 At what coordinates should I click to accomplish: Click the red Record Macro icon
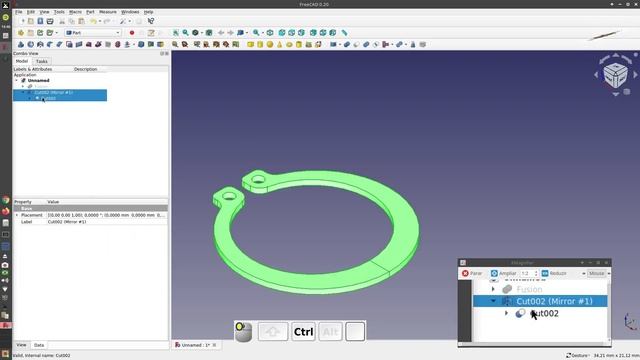(132, 33)
